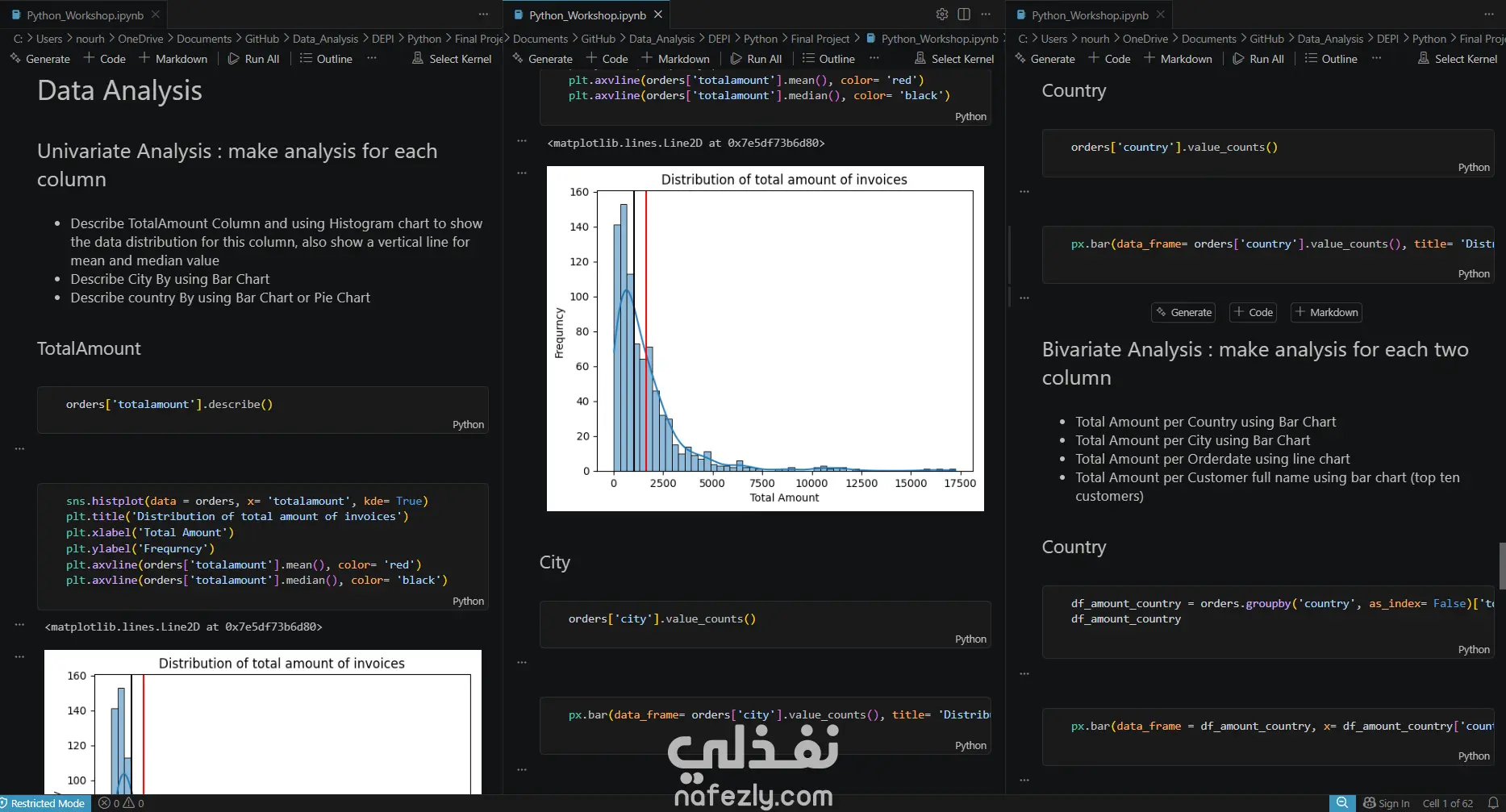Open left notebook toolbar overflow menu after Outline
The image size is (1506, 812).
[x=371, y=58]
